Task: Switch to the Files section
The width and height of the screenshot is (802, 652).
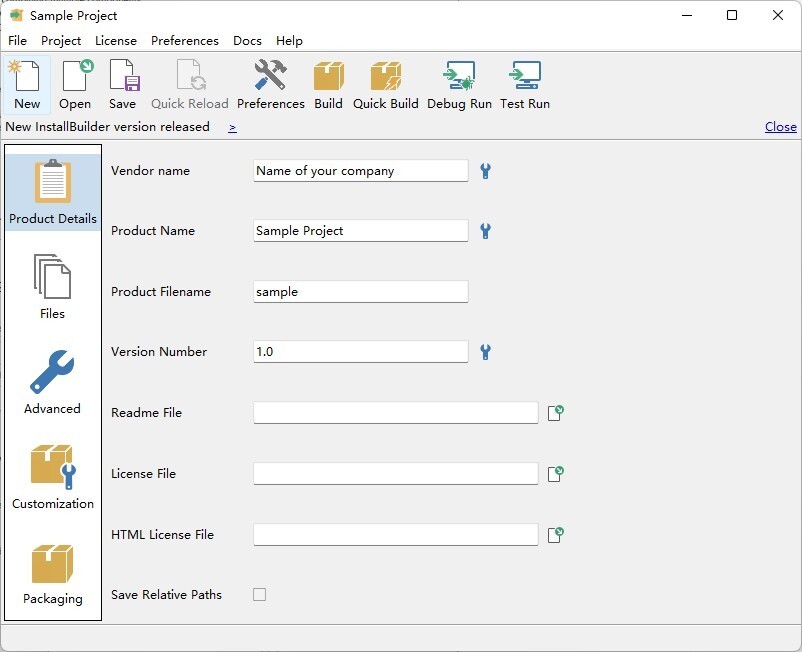Action: tap(52, 287)
